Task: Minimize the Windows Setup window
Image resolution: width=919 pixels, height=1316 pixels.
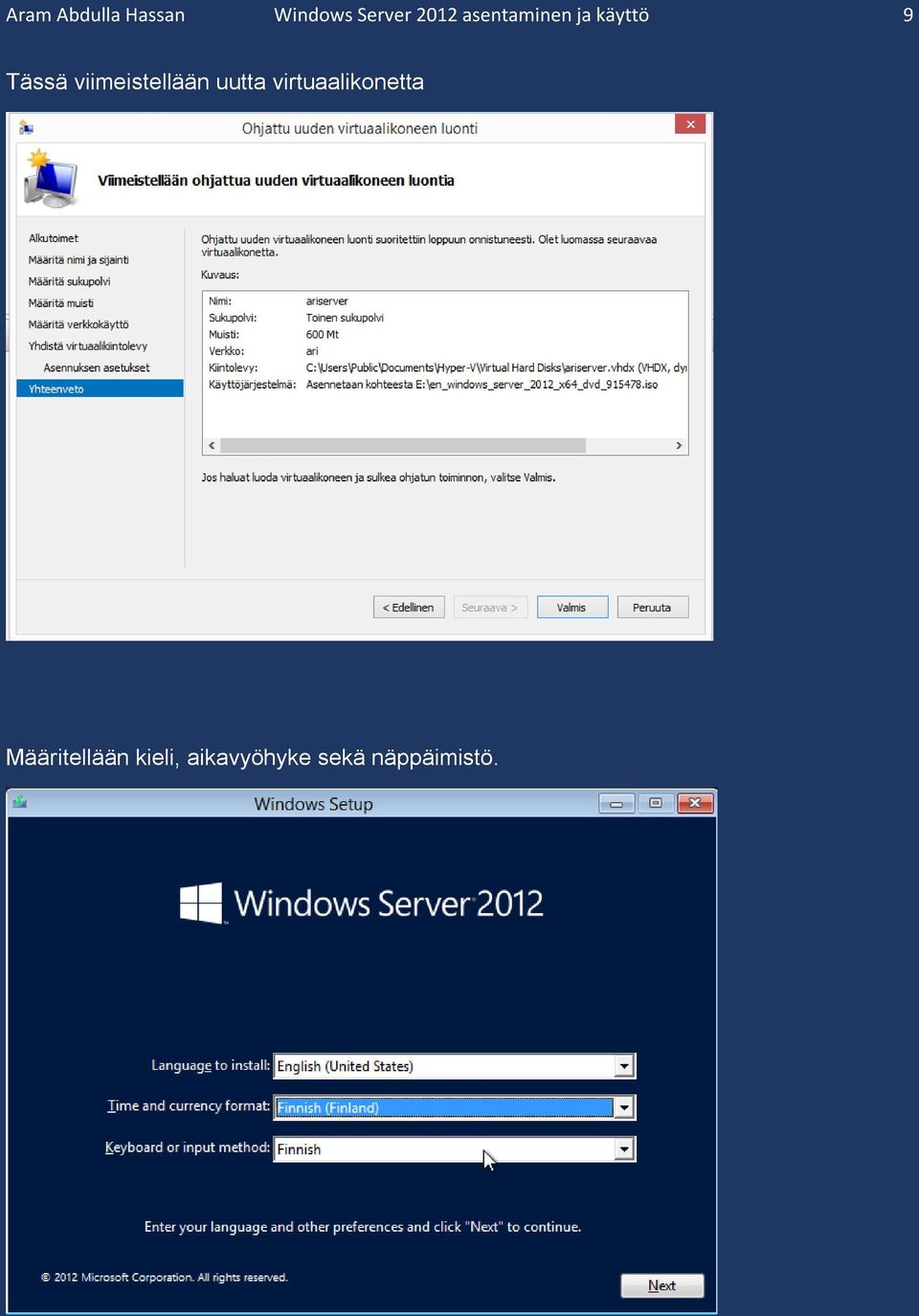Action: 616,803
